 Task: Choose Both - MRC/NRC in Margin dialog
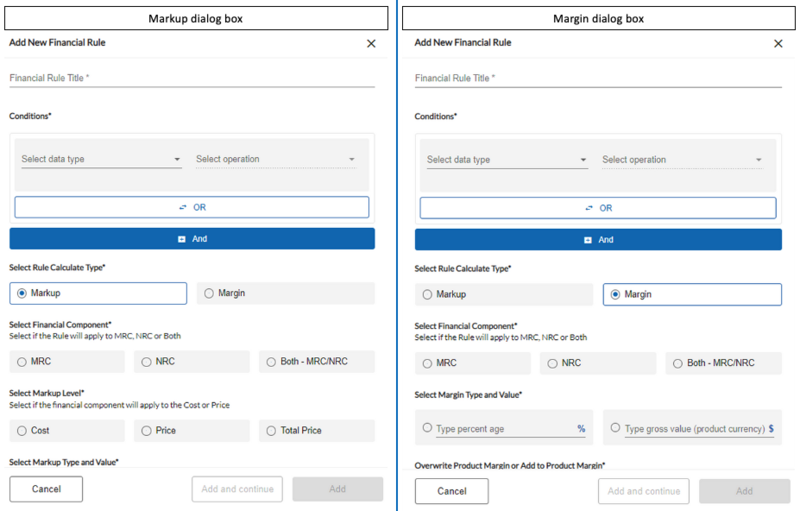point(678,363)
